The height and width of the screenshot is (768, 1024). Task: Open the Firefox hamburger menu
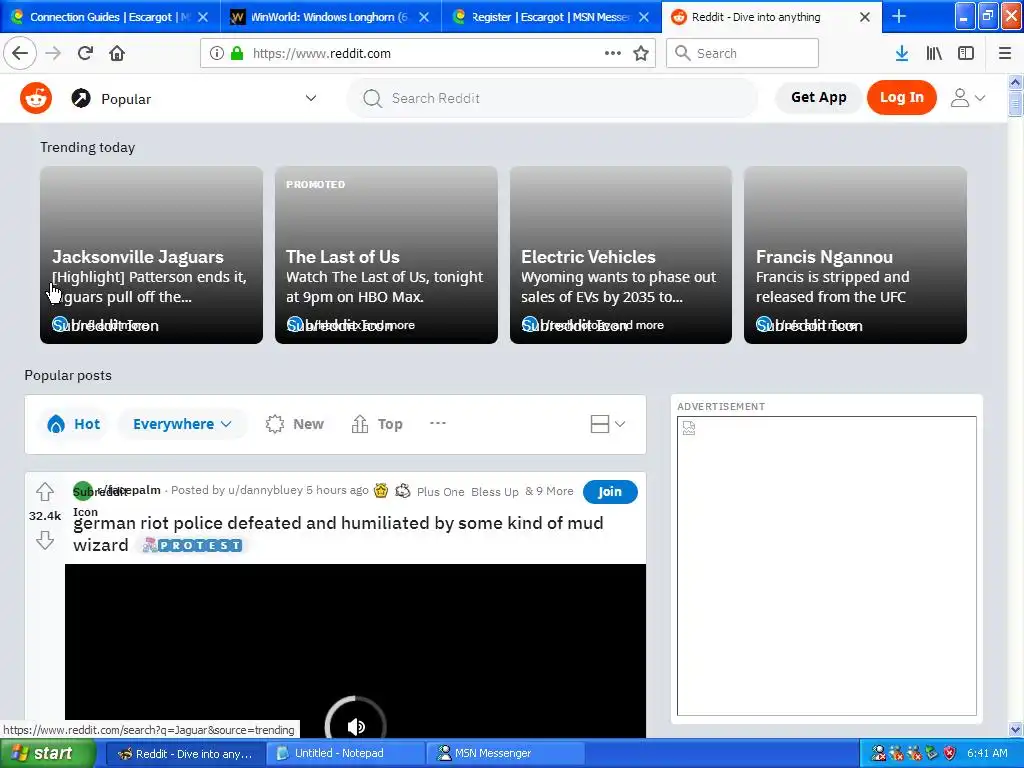1005,53
